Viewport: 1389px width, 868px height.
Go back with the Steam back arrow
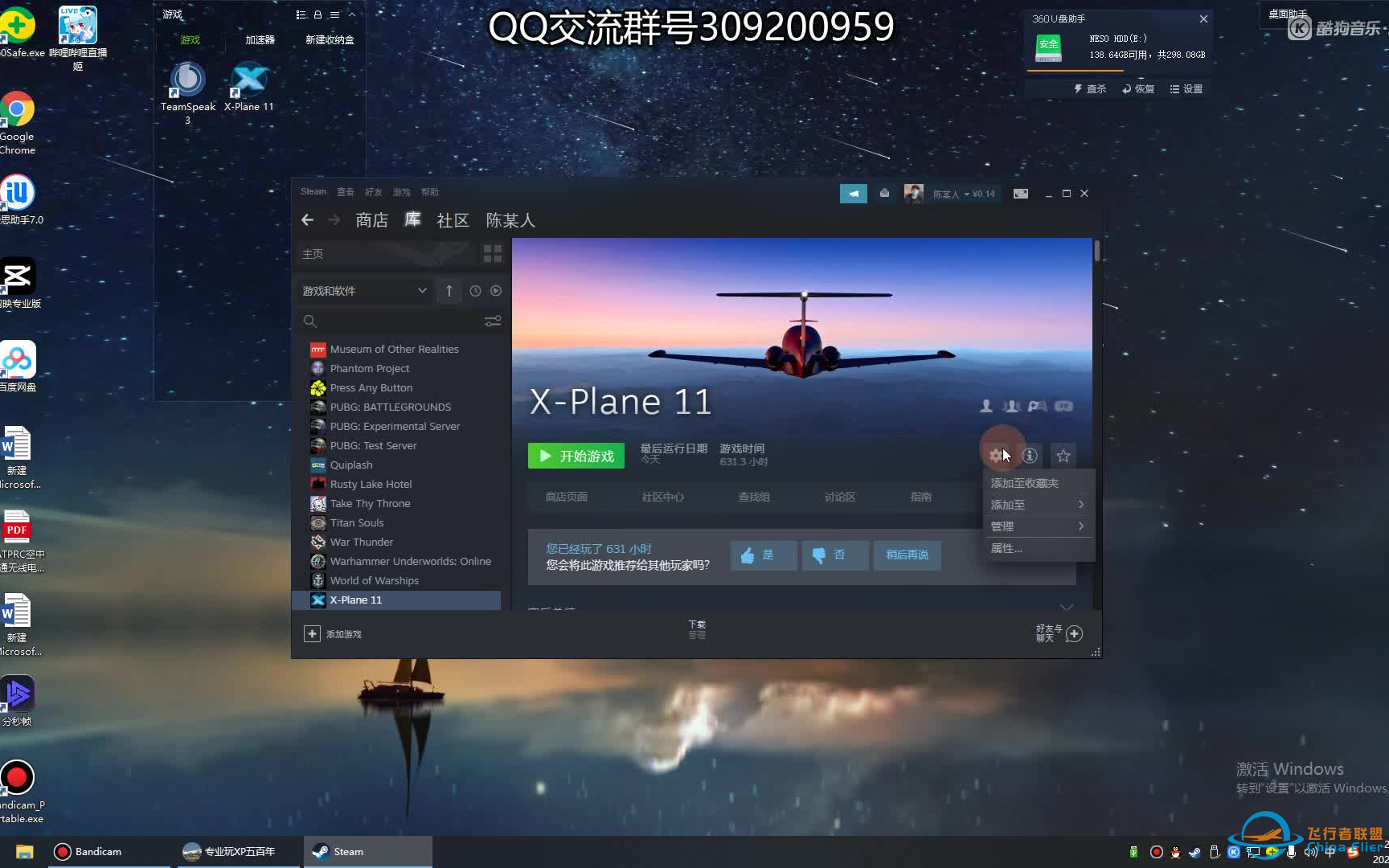click(307, 219)
